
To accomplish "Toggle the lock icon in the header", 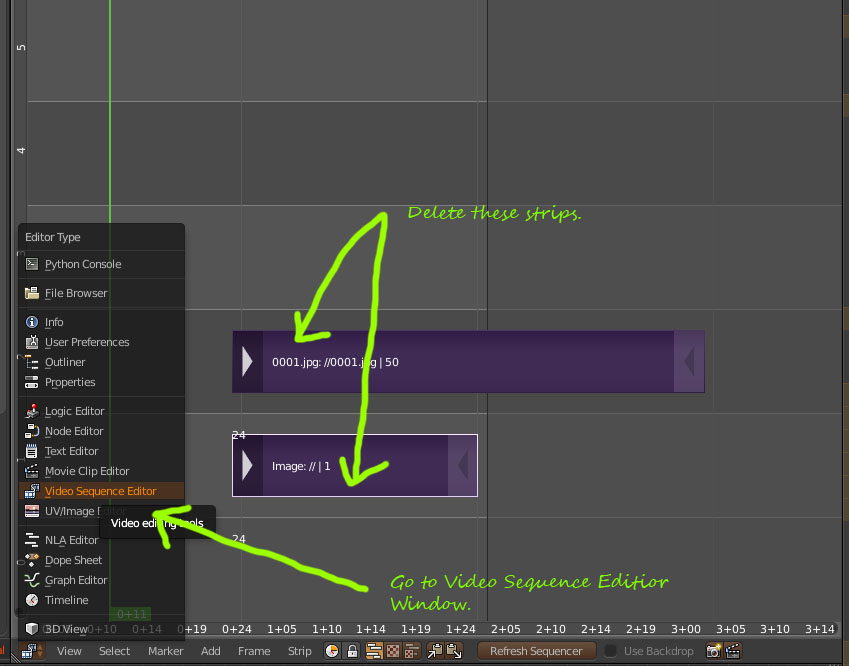I will pyautogui.click(x=351, y=650).
